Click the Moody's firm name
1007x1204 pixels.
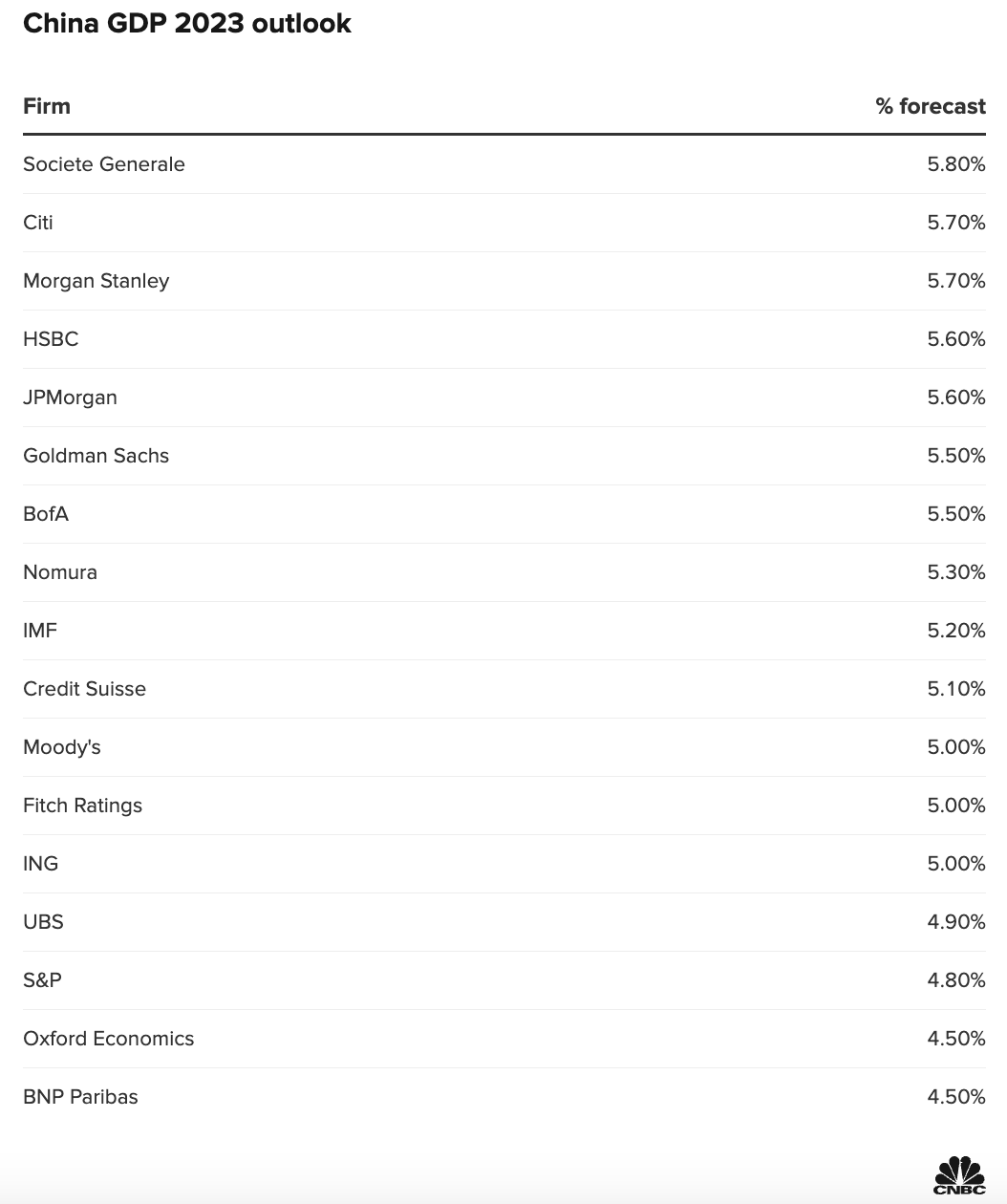(62, 747)
